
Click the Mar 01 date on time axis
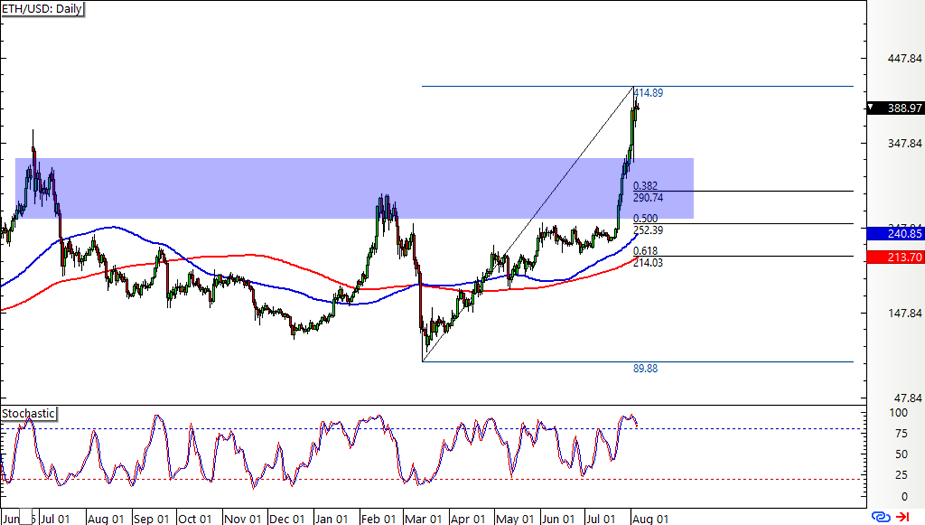point(423,519)
